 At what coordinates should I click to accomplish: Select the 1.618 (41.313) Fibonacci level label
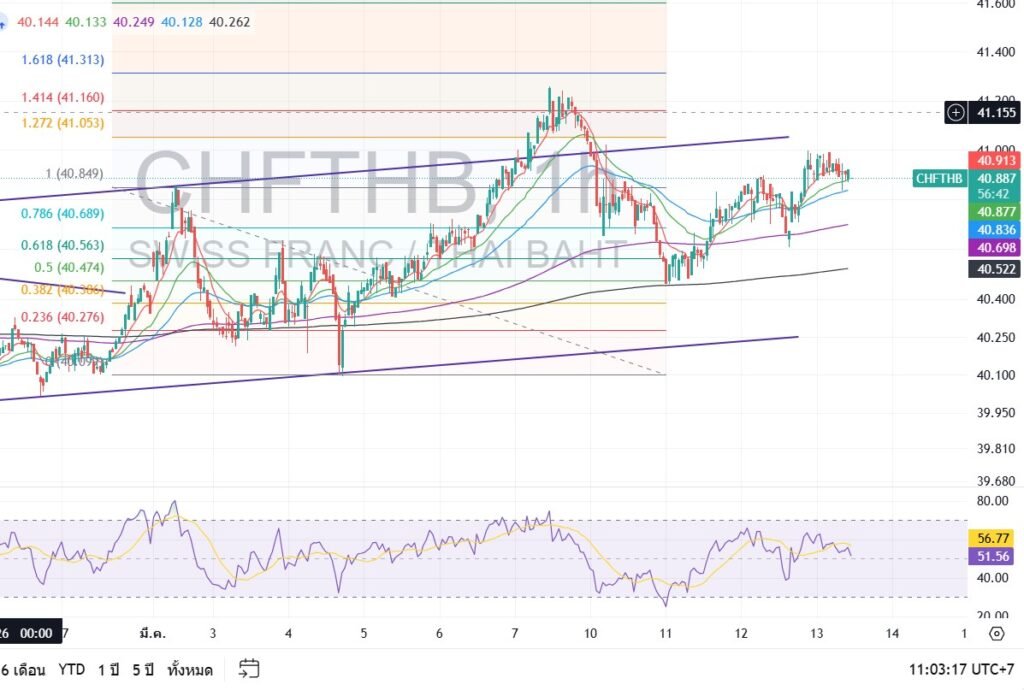click(63, 59)
